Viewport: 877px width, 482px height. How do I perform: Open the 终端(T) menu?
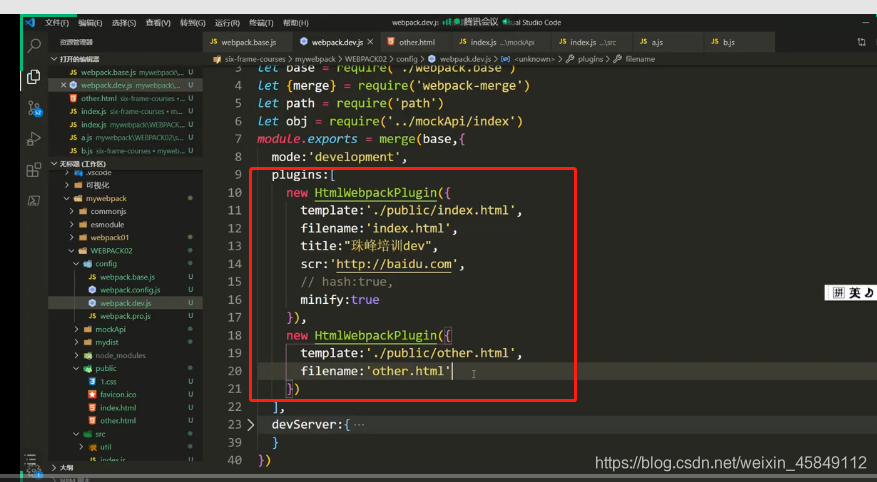[x=261, y=23]
